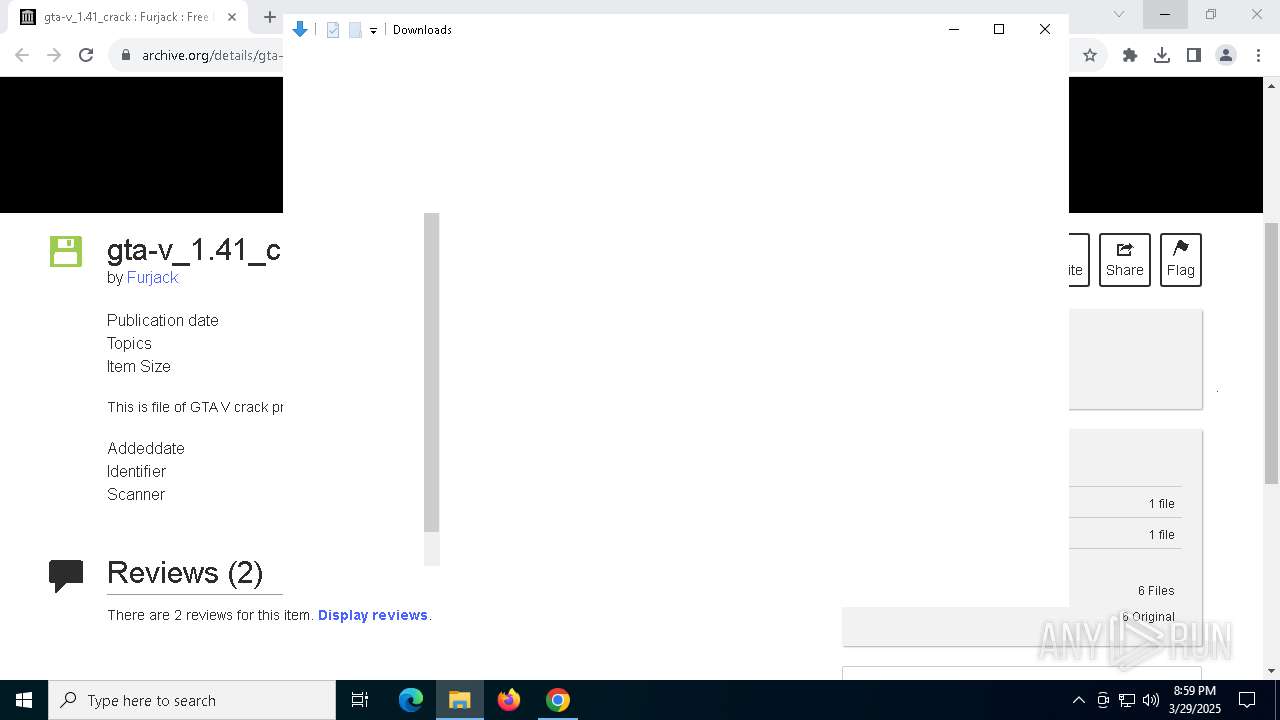Click the site info lock icon in address bar
Image resolution: width=1280 pixels, height=720 pixels.
tap(126, 55)
